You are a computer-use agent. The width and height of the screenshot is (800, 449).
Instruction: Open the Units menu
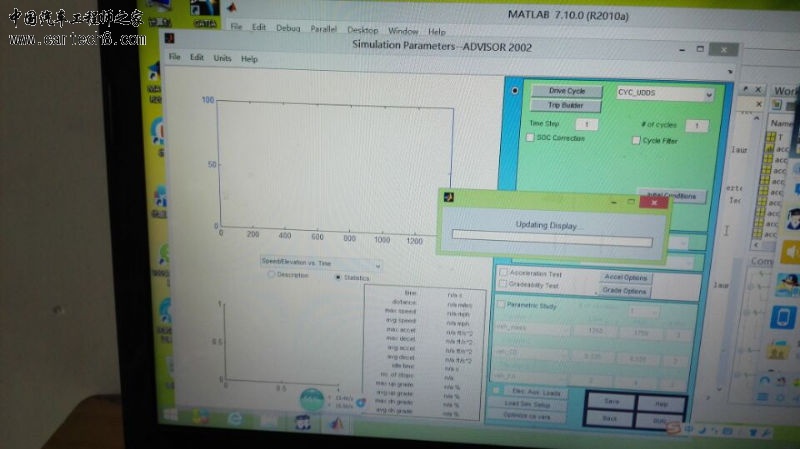tap(222, 58)
